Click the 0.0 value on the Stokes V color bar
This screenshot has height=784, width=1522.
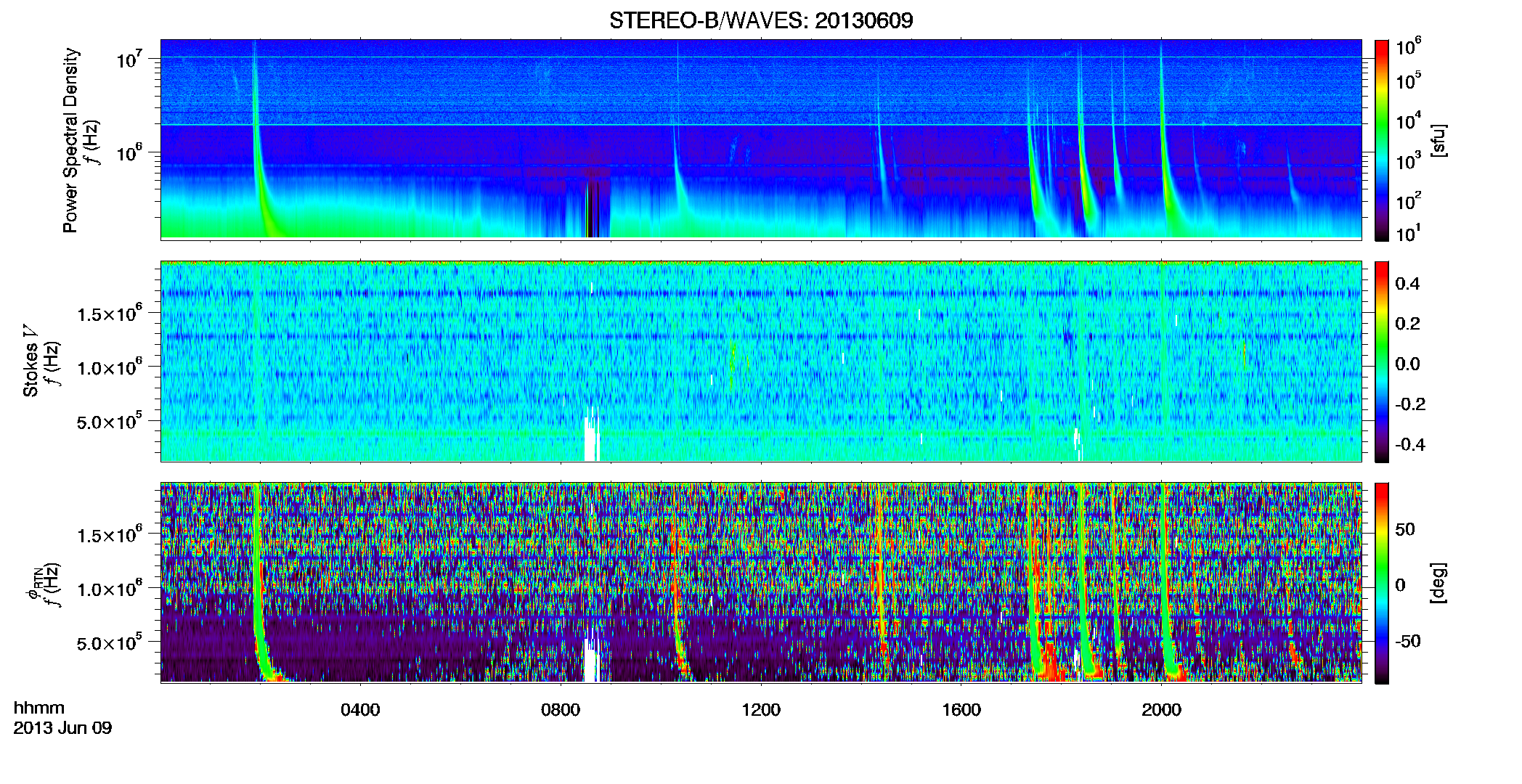[x=1407, y=364]
